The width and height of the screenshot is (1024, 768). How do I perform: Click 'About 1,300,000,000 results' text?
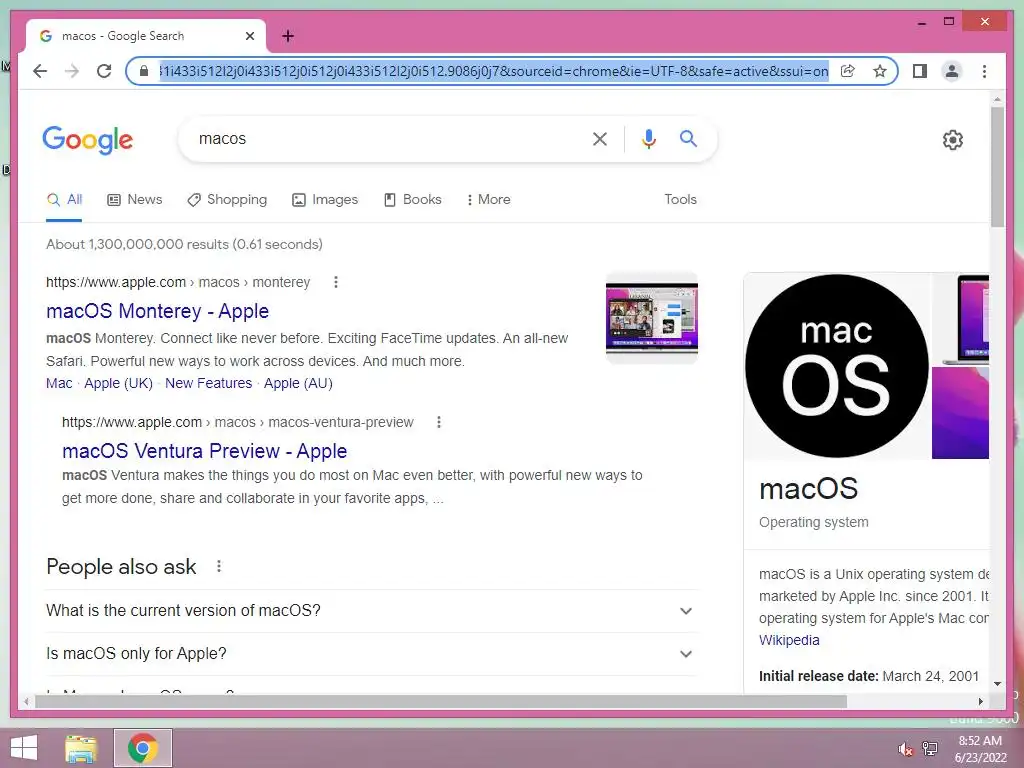(x=137, y=244)
